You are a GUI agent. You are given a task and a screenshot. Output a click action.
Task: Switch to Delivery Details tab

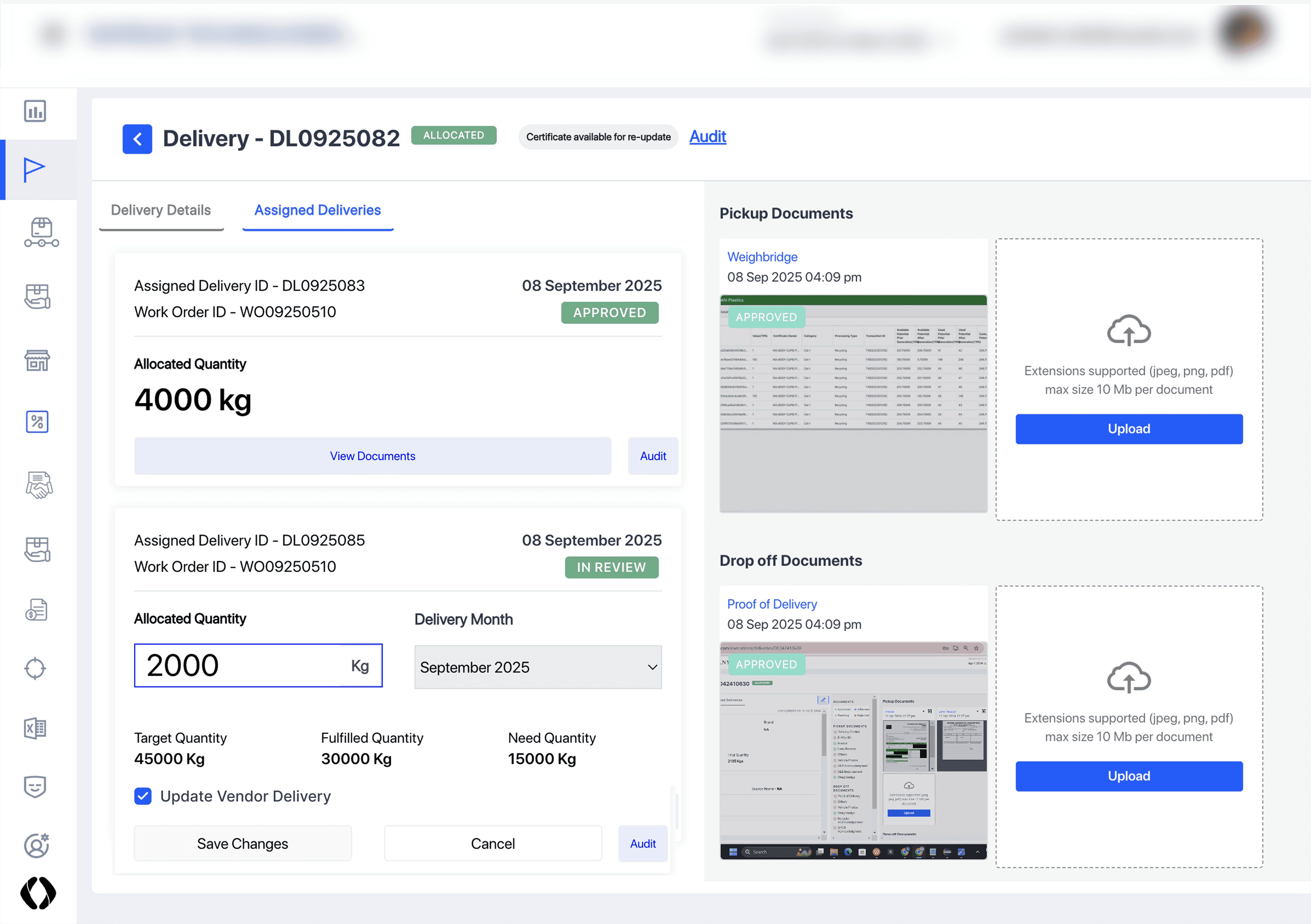pos(160,210)
